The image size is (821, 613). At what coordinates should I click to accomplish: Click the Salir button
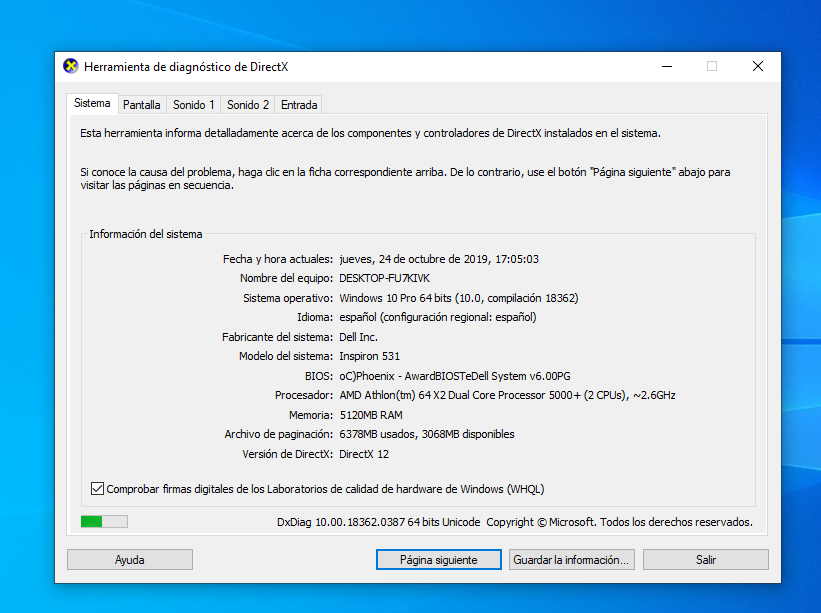coord(706,560)
